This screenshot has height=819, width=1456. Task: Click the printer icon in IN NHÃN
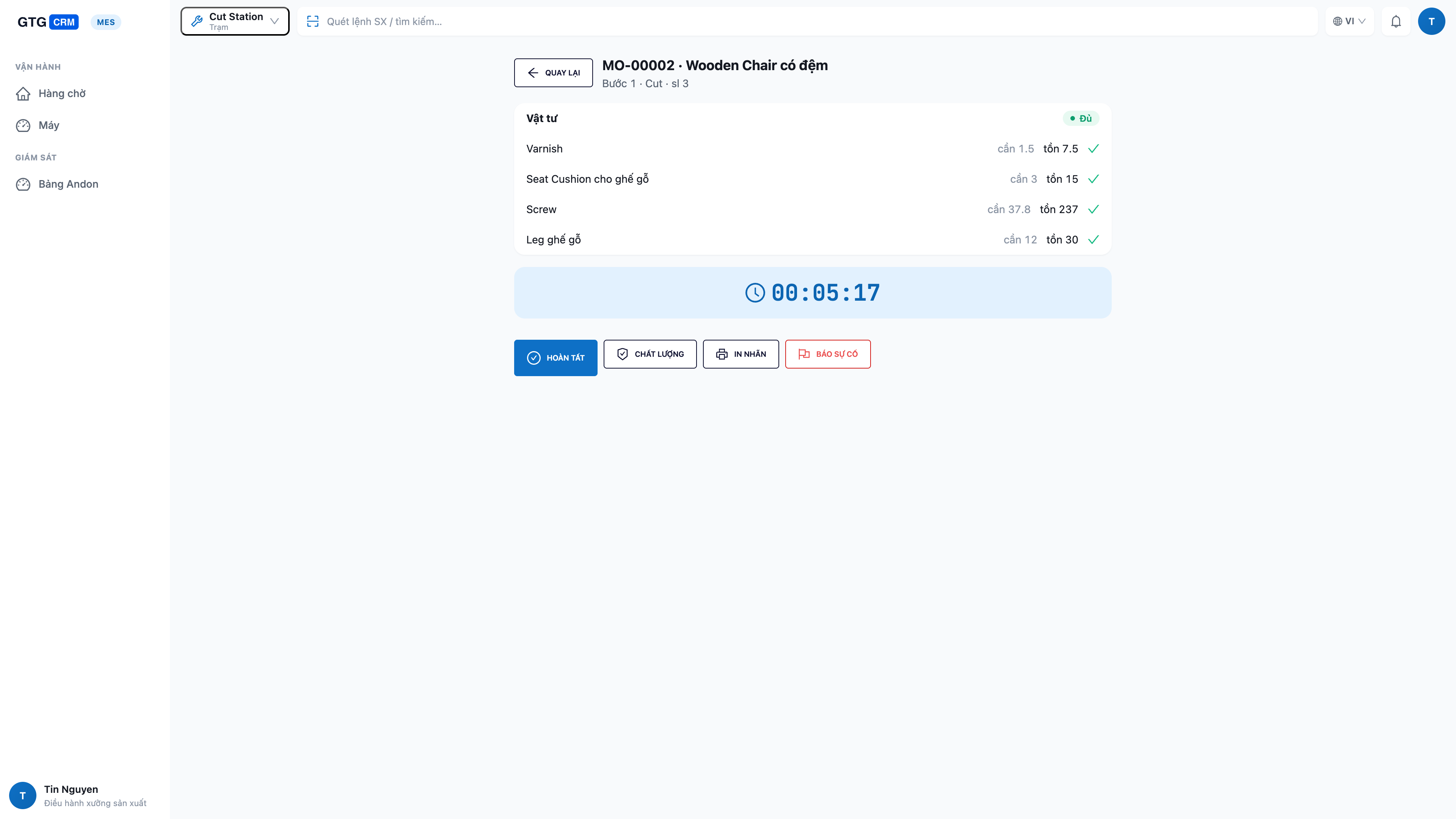coord(722,354)
